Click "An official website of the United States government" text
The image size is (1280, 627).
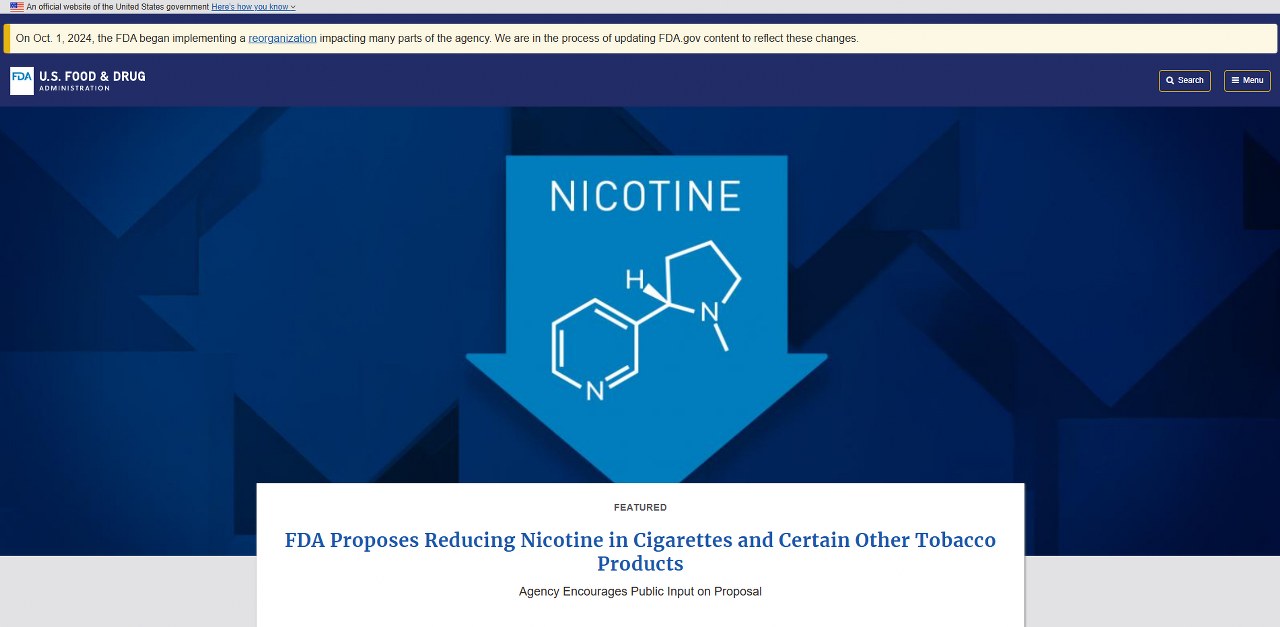[x=118, y=7]
